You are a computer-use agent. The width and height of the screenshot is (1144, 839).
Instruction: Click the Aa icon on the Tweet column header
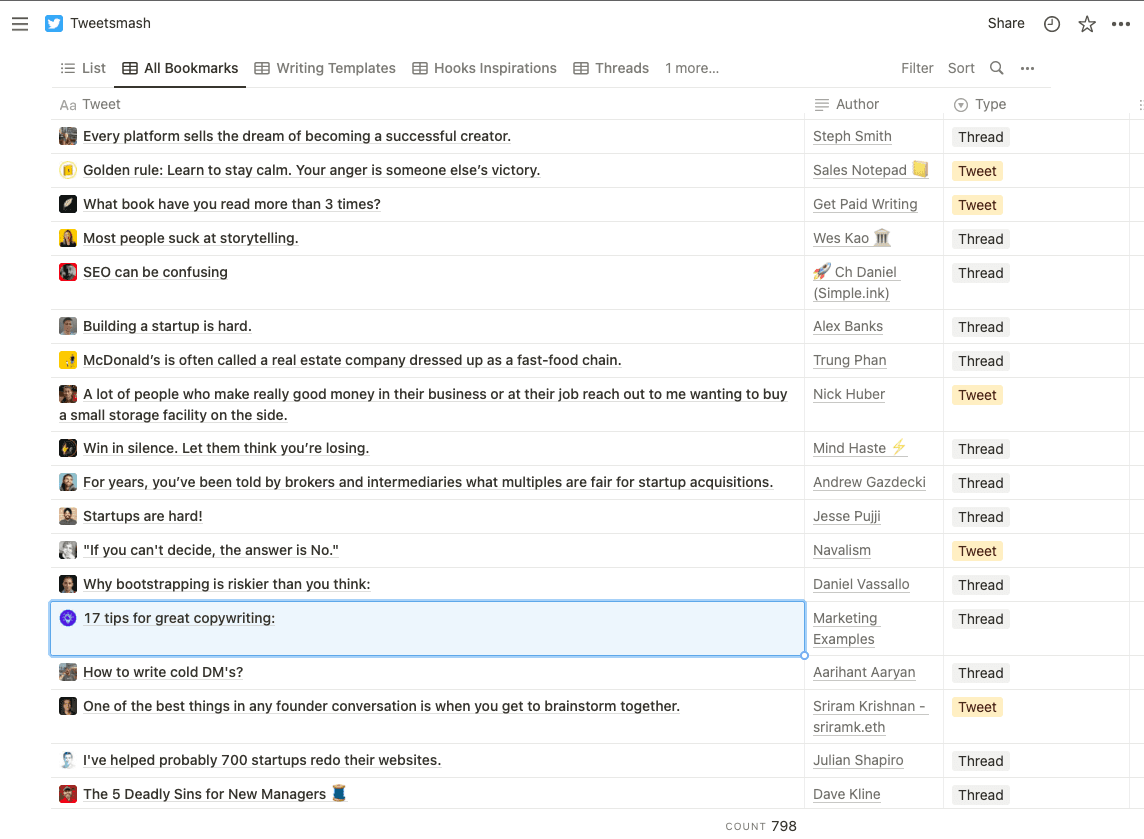[x=65, y=104]
